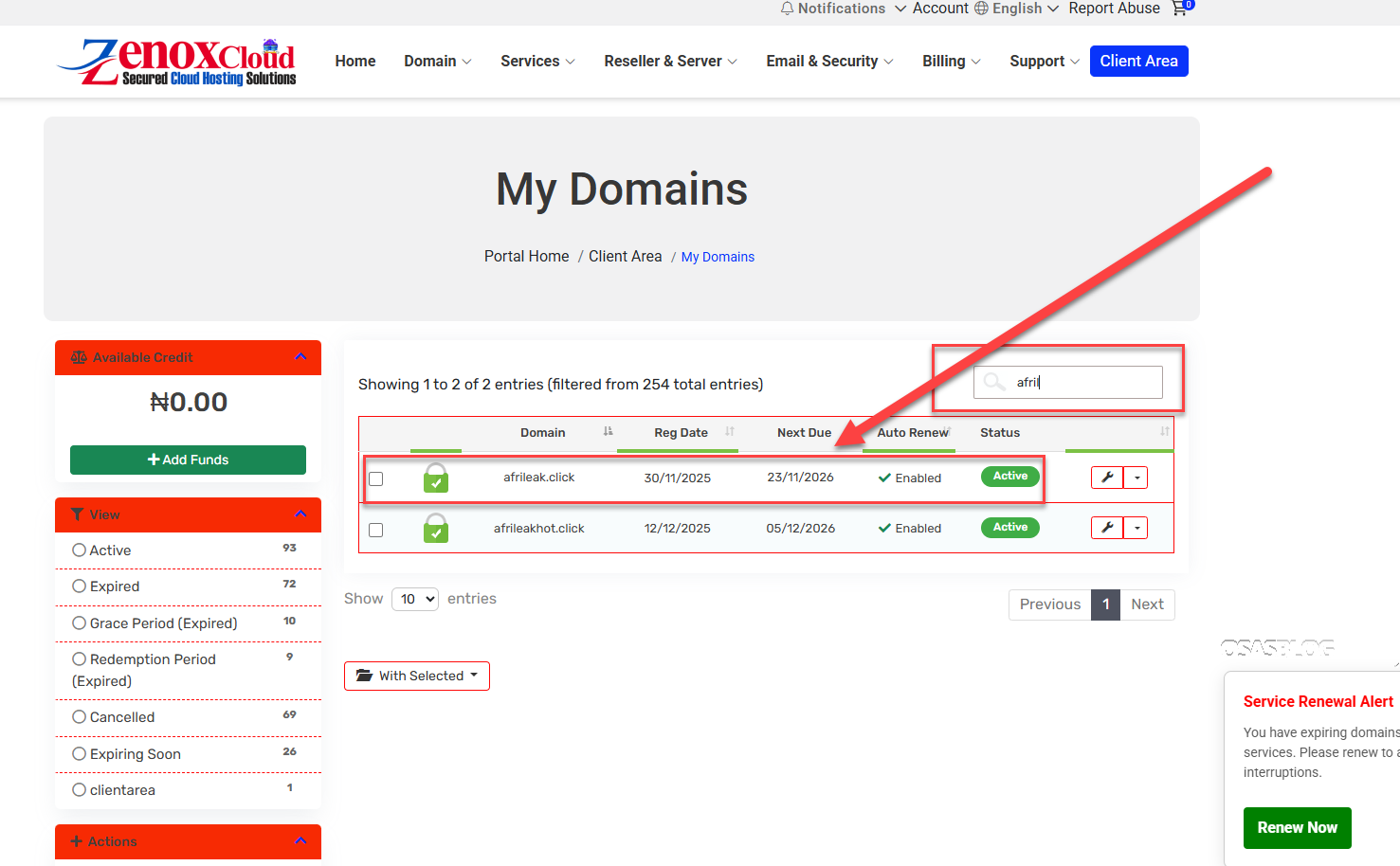The width and height of the screenshot is (1400, 866).
Task: Open the entries-per-page dropdown
Action: click(415, 599)
